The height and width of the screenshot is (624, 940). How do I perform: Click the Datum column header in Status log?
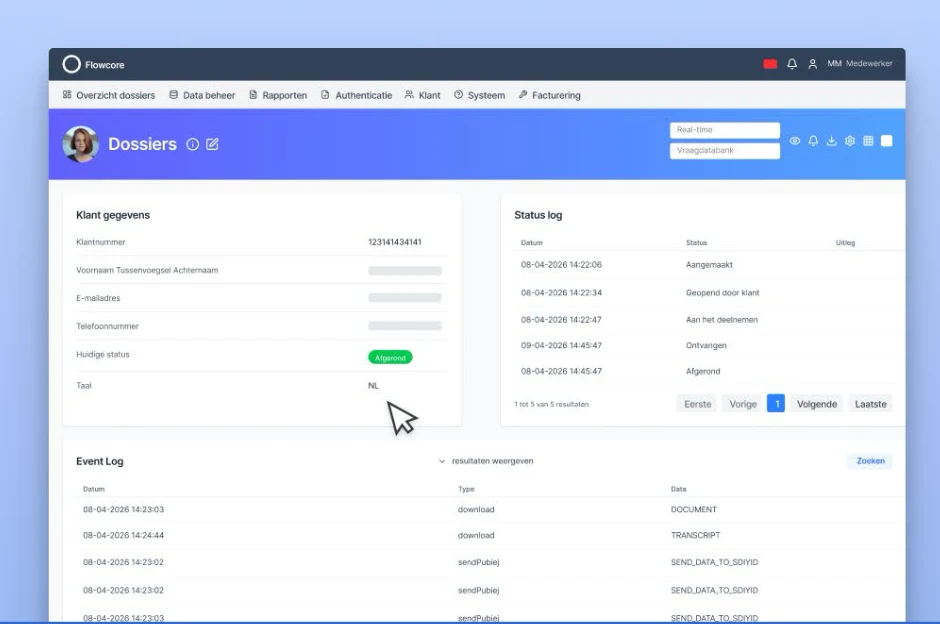pyautogui.click(x=532, y=243)
